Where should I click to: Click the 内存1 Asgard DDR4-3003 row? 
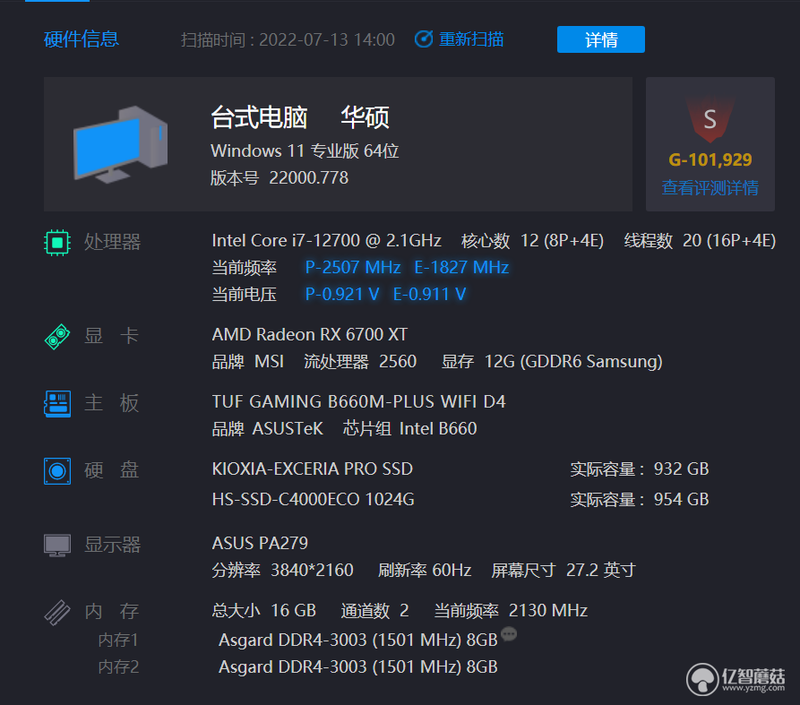tap(358, 640)
